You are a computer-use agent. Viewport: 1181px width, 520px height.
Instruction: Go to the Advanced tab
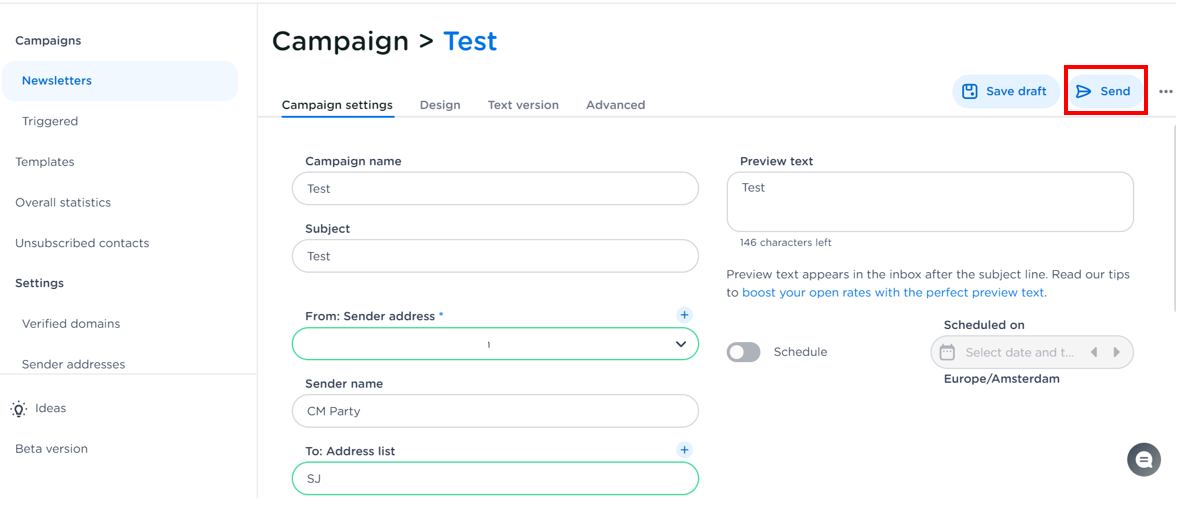615,105
